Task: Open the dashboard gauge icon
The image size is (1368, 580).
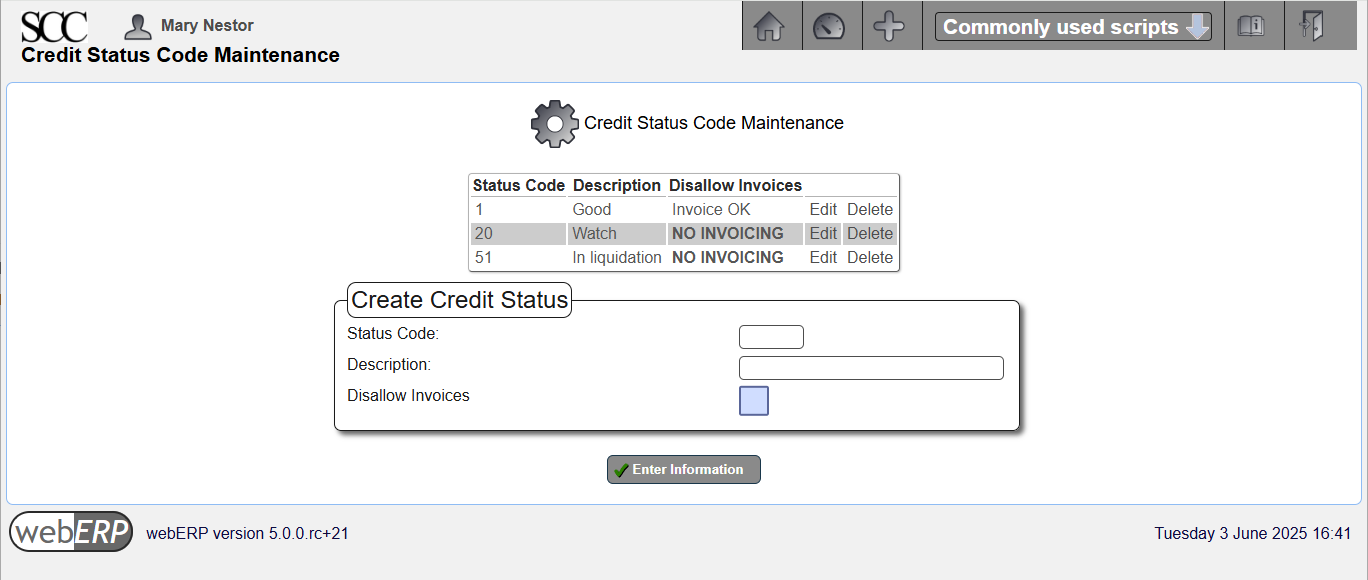Action: pyautogui.click(x=829, y=26)
